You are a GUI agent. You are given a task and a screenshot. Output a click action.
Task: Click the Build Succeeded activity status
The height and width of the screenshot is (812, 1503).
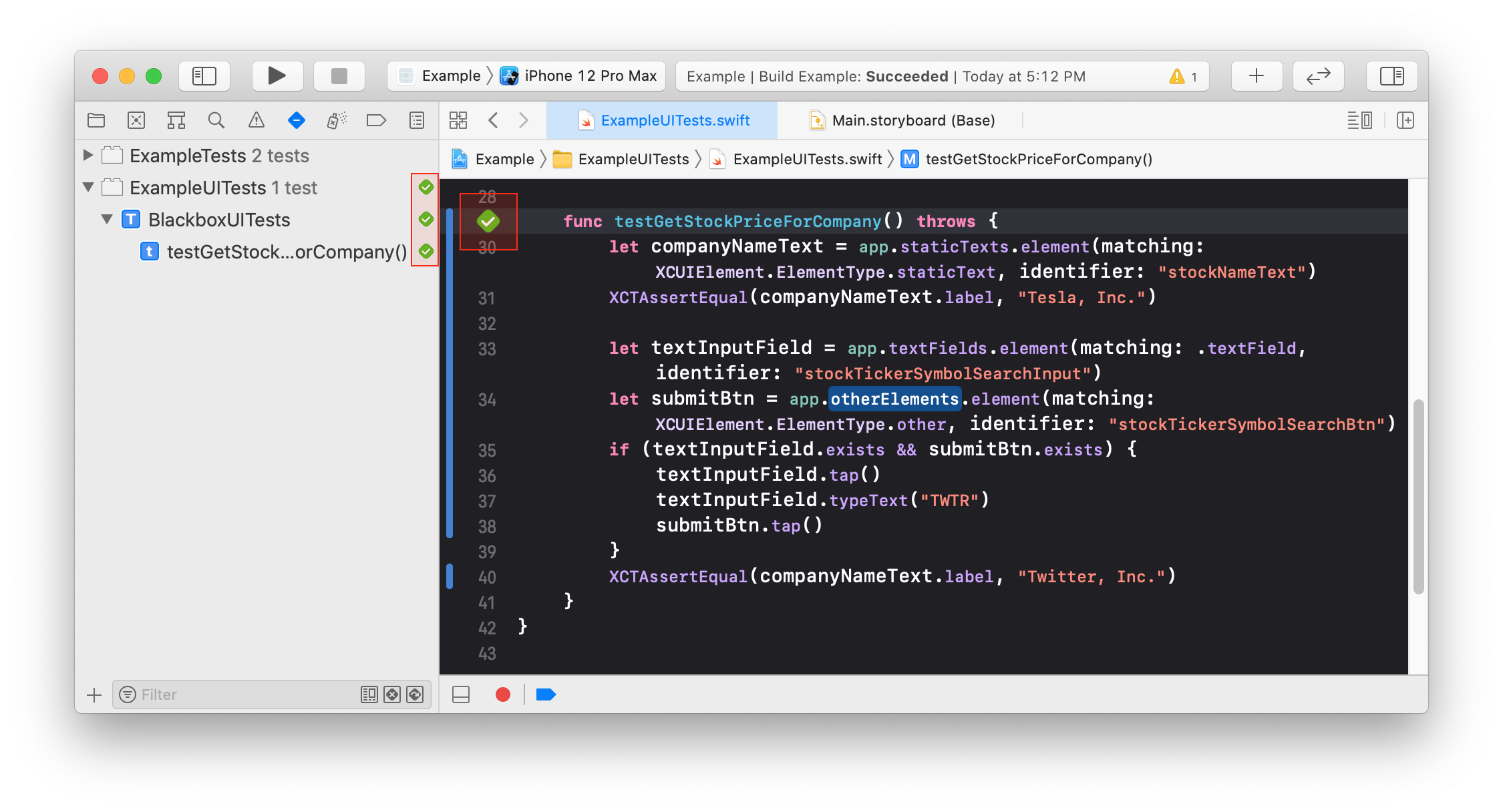point(886,76)
